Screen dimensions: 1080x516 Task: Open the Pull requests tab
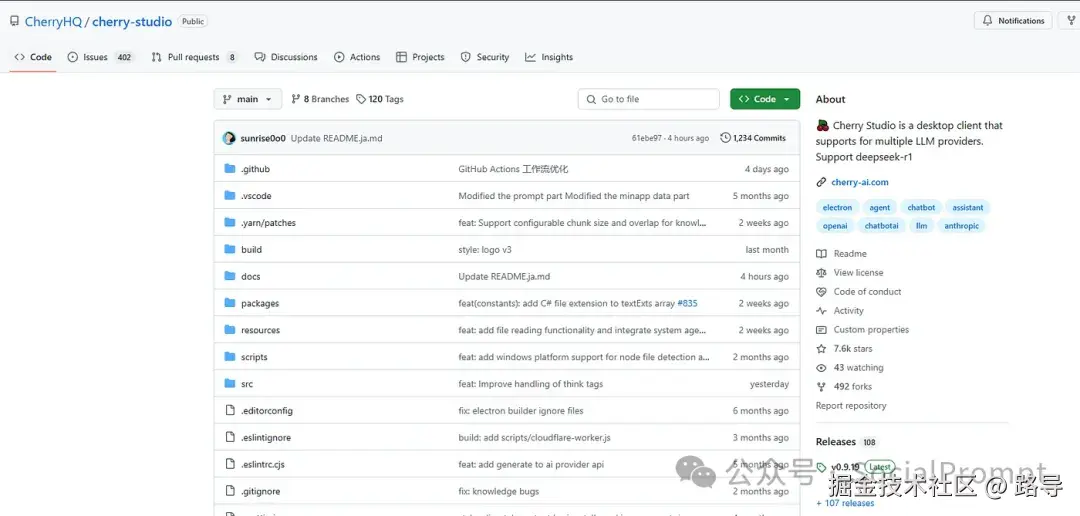[x=194, y=57]
